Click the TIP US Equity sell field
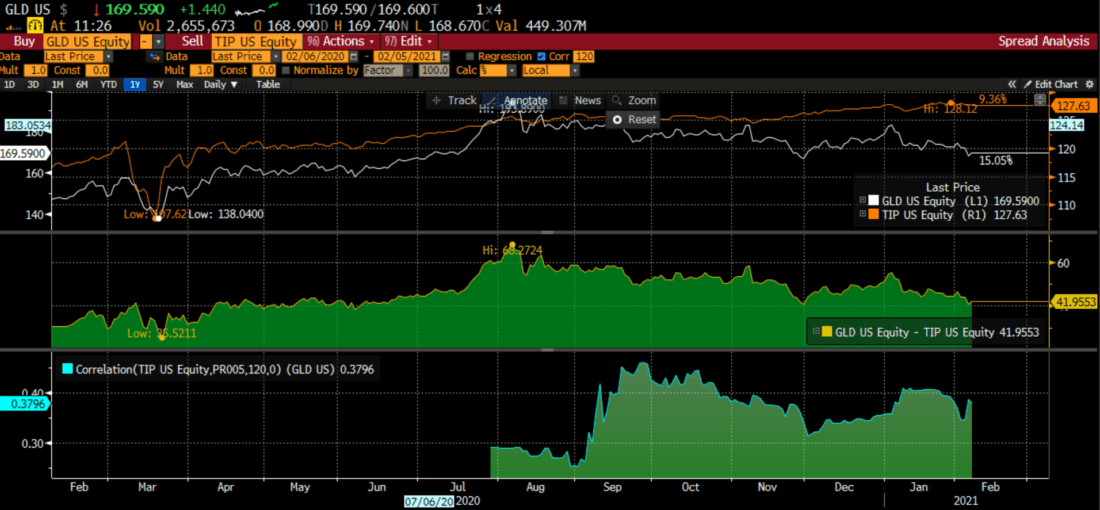The height and width of the screenshot is (510, 1100). pos(255,42)
